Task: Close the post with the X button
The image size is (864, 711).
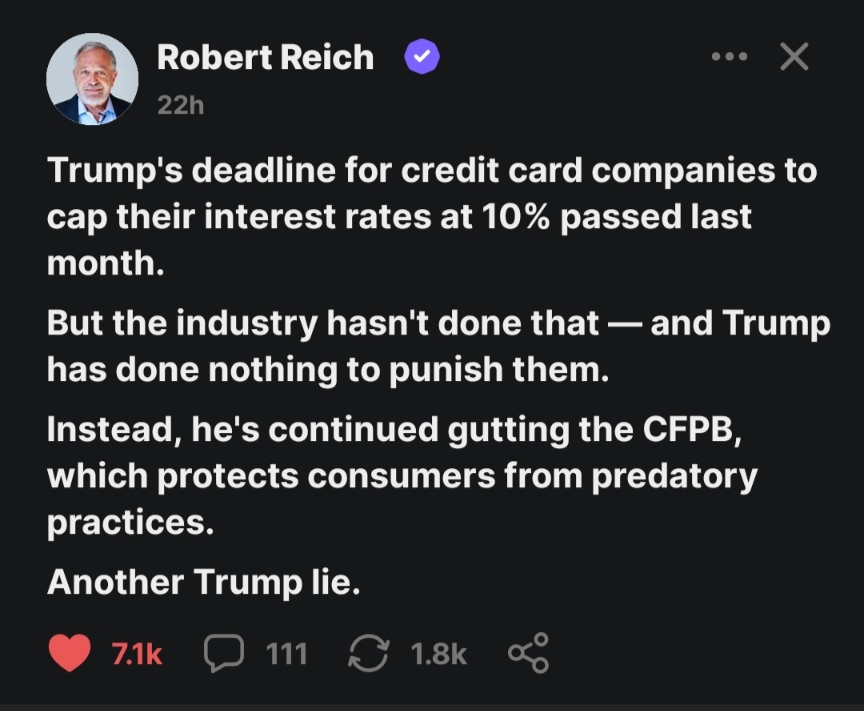Action: [794, 58]
